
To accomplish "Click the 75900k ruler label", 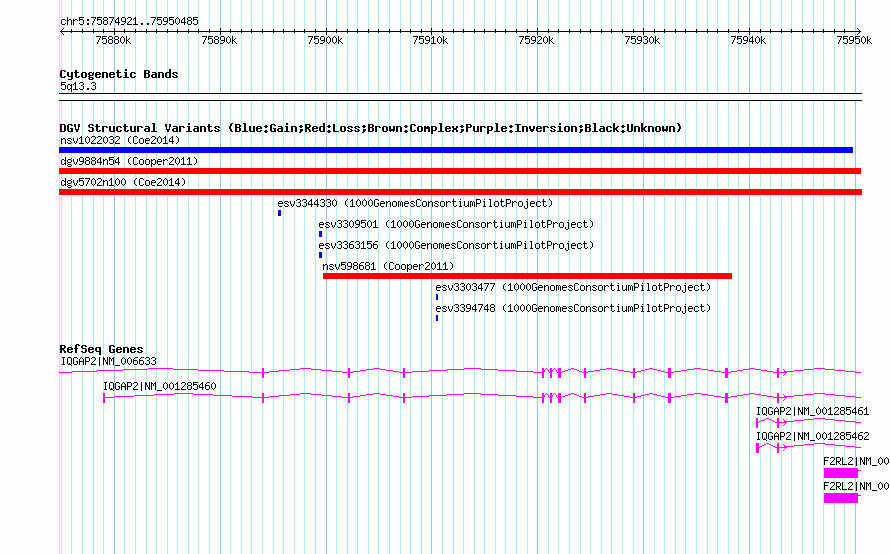I will 325,40.
